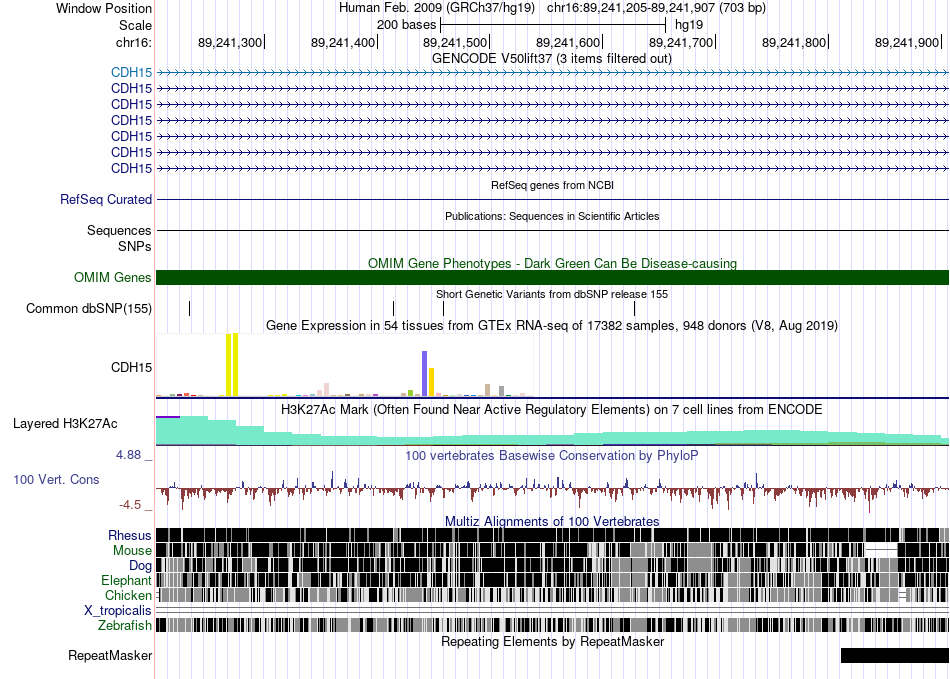The image size is (950, 679).
Task: Click the 100 Vert. Cons label
Action: click(56, 480)
